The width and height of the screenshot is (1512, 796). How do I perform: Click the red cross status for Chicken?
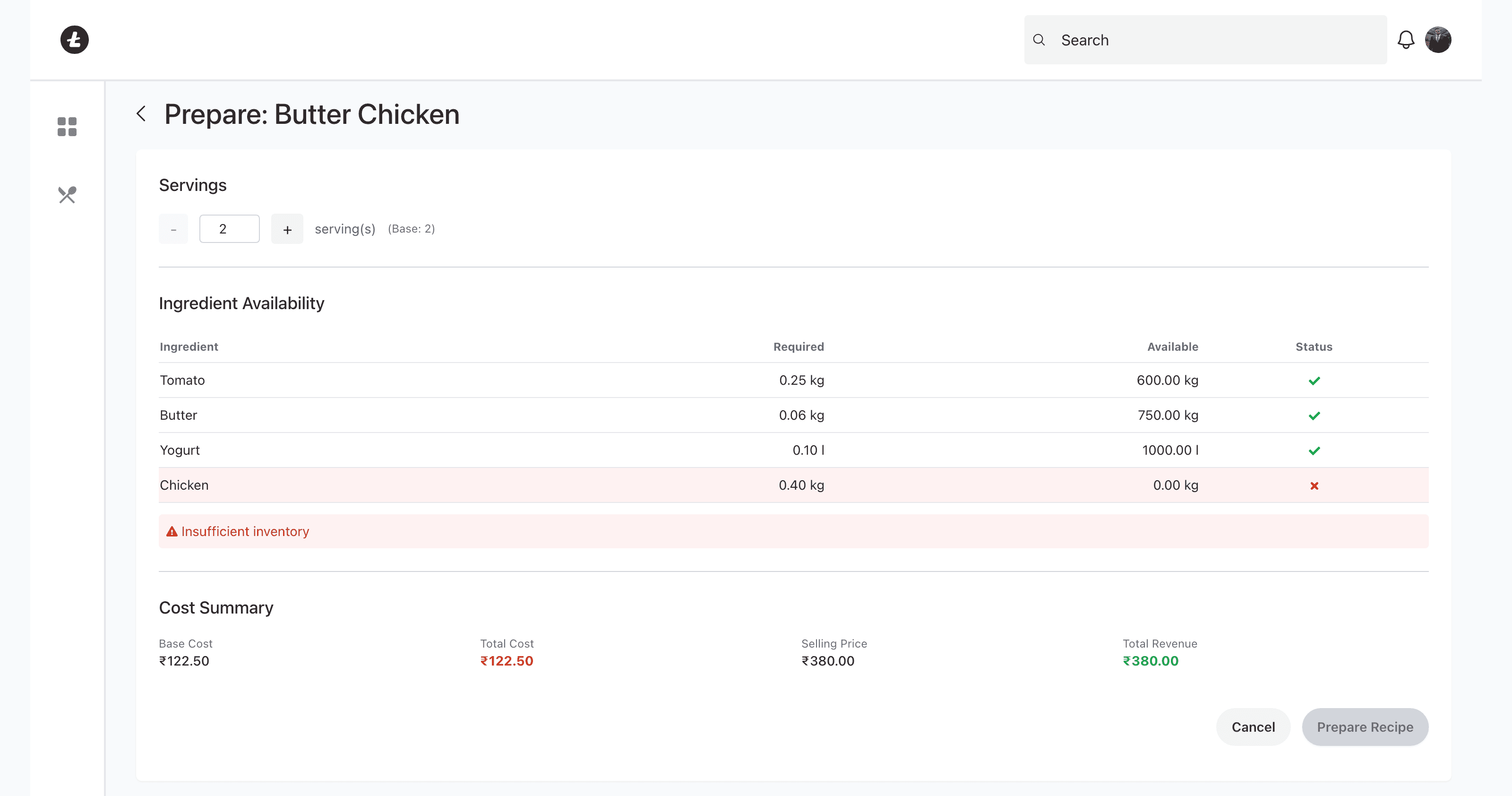(x=1314, y=485)
